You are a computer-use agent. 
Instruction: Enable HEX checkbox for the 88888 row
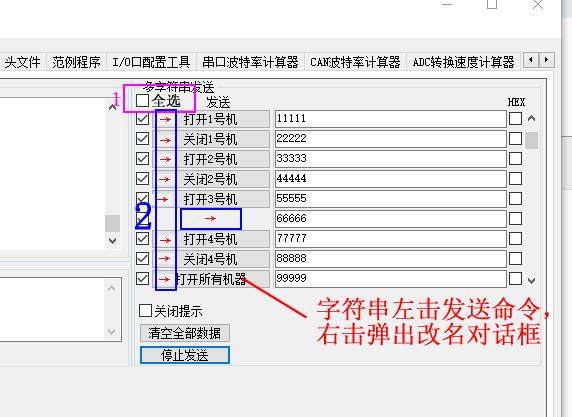(515, 259)
